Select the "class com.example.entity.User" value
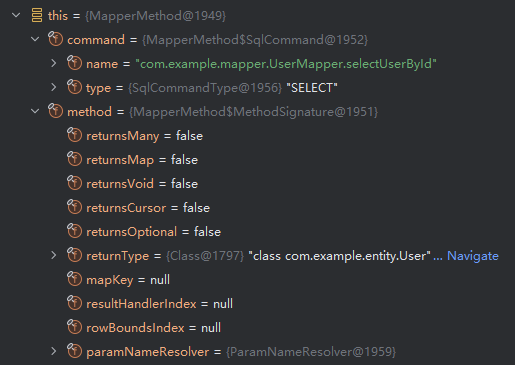 tap(340, 256)
